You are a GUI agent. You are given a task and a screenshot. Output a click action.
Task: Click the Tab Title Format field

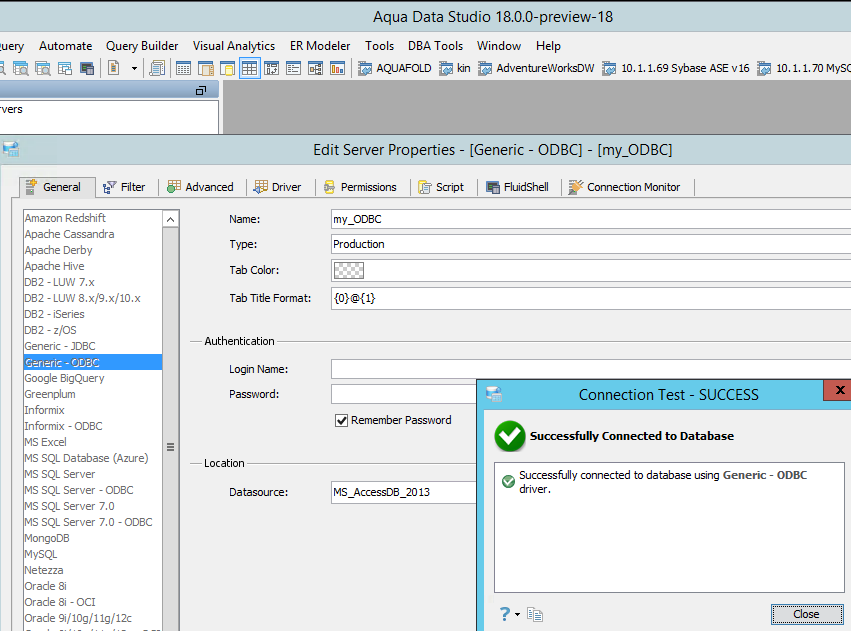591,298
